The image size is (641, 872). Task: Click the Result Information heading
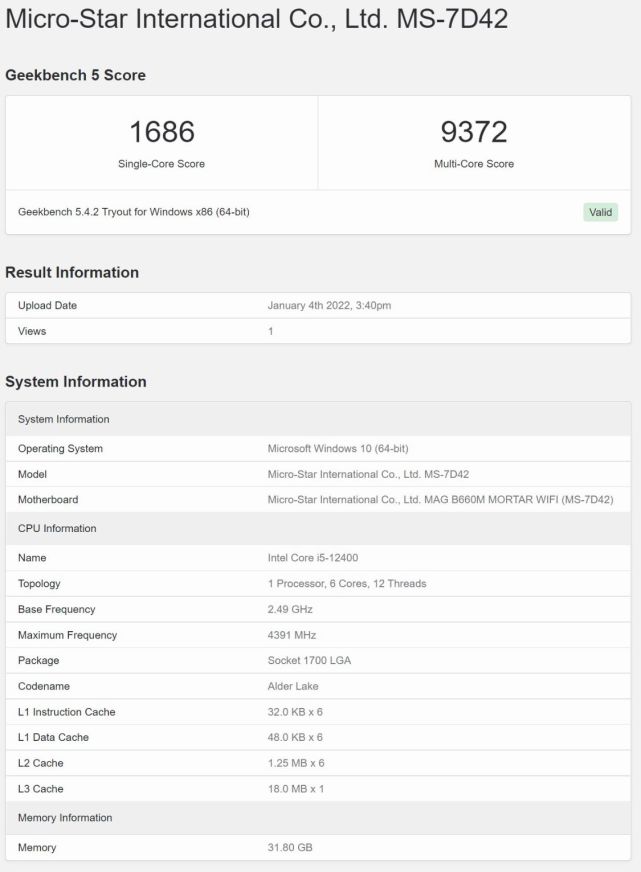coord(72,272)
